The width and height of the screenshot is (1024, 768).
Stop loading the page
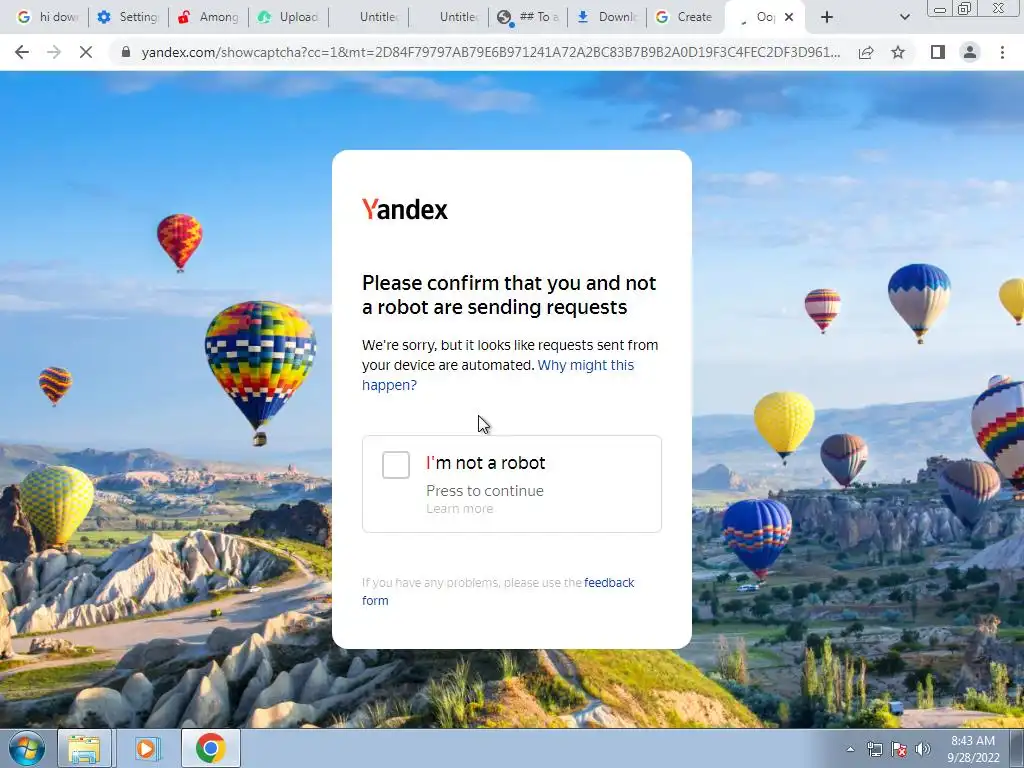pos(86,52)
